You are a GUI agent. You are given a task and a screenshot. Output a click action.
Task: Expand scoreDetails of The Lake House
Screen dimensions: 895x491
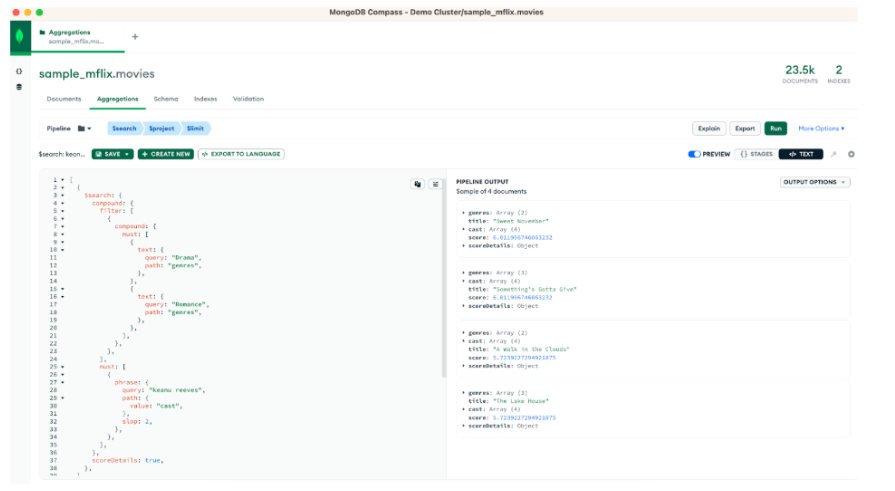click(463, 426)
